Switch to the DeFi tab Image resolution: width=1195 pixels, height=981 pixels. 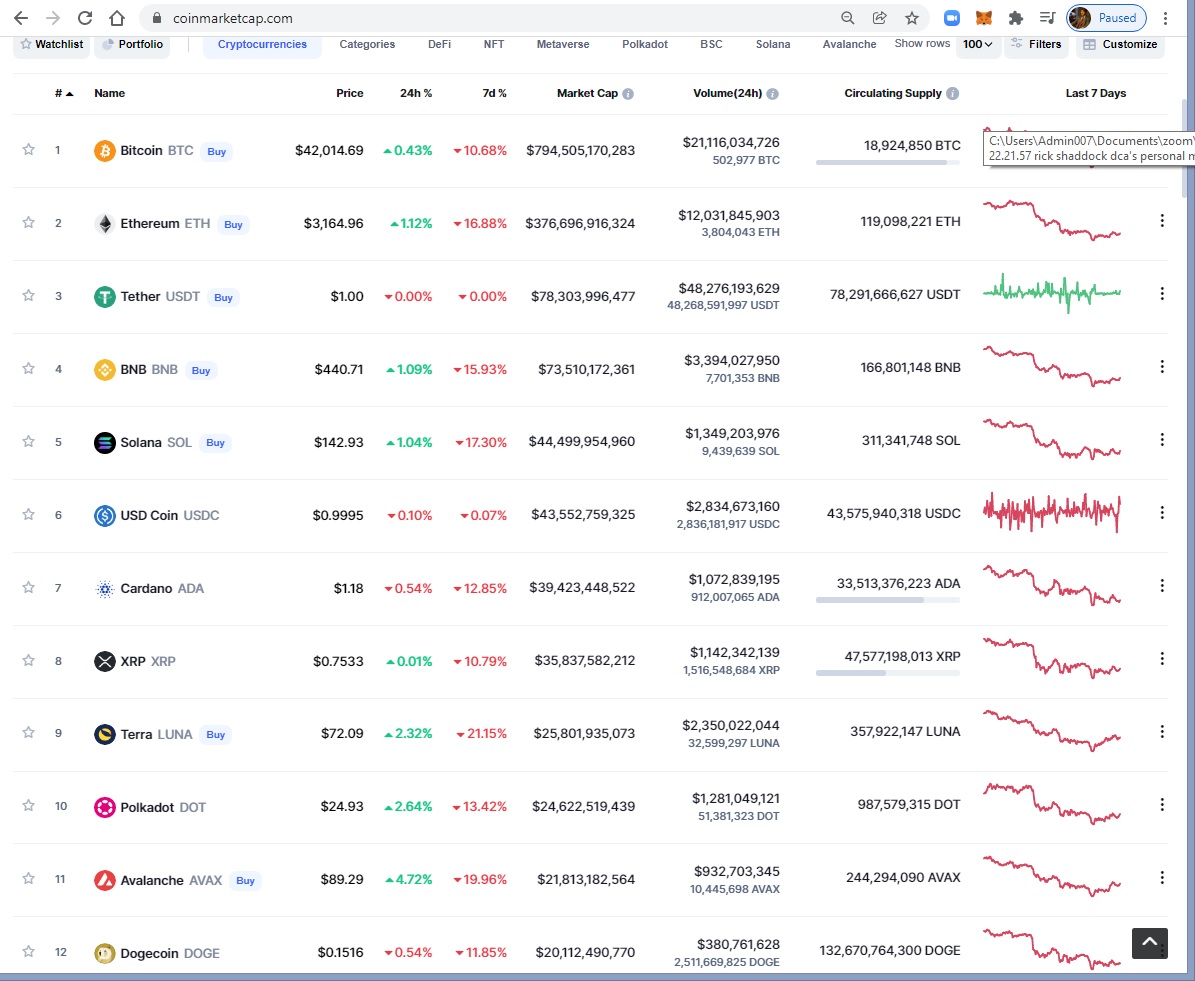pyautogui.click(x=440, y=44)
